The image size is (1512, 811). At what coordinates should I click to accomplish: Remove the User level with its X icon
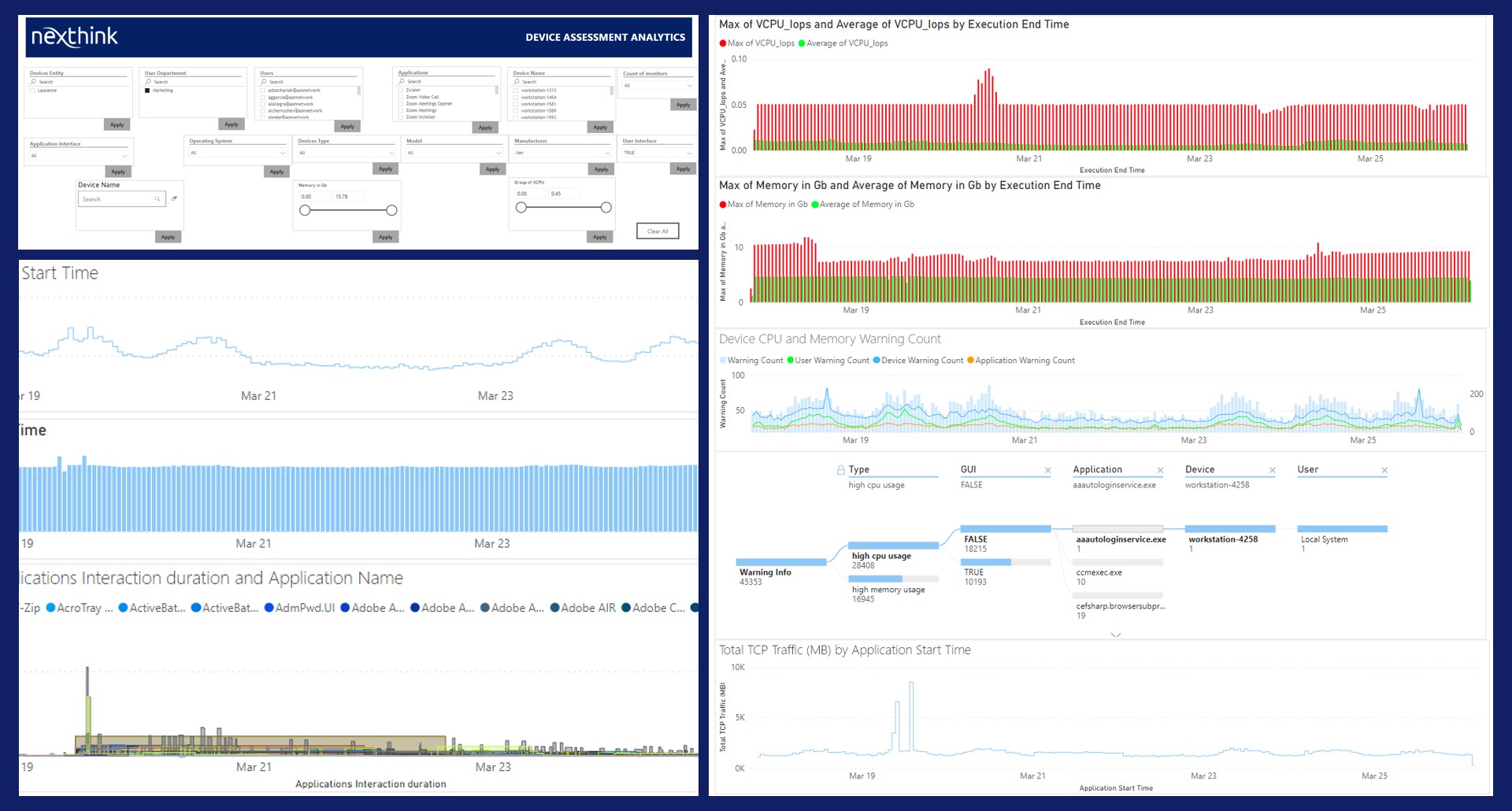coord(1384,471)
